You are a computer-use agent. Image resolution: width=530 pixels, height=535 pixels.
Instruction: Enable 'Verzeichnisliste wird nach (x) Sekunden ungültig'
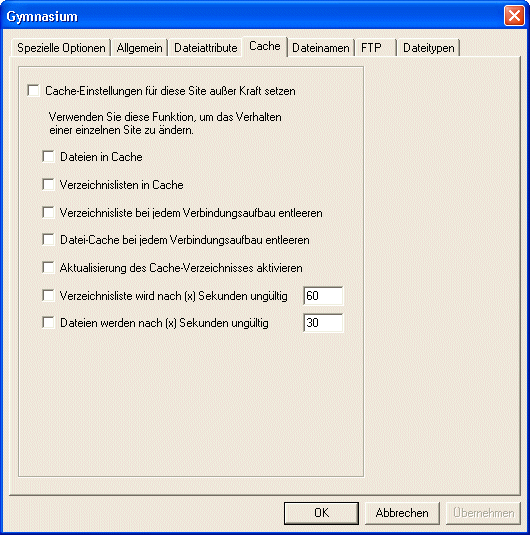tap(48, 295)
